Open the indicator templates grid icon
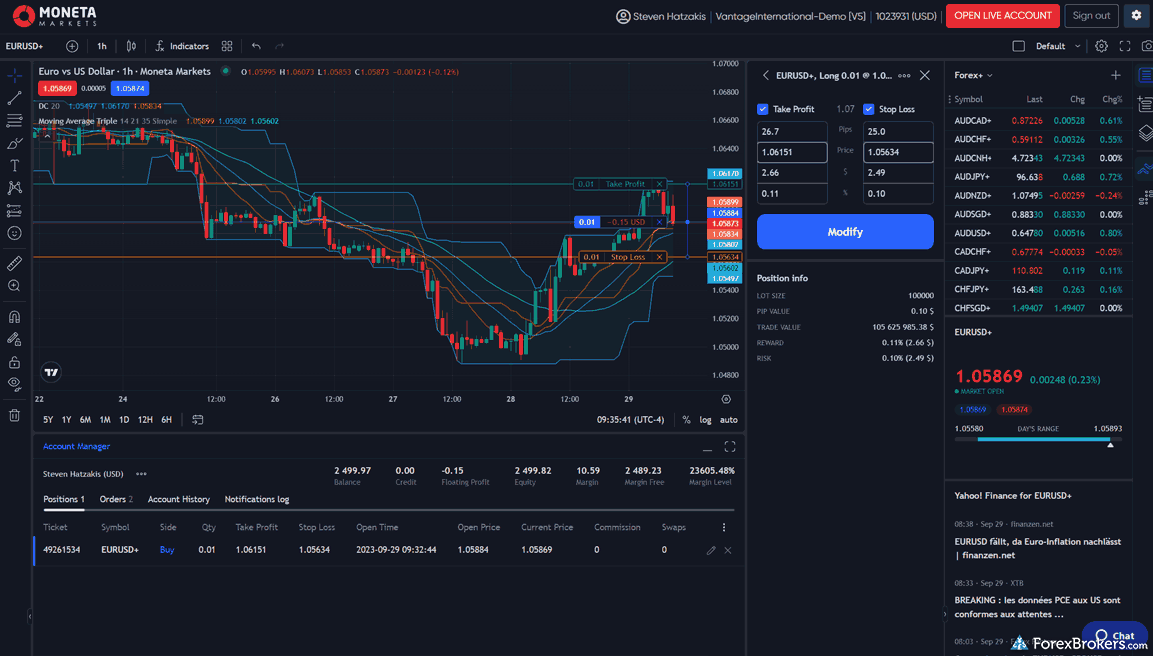1153x656 pixels. pyautogui.click(x=227, y=46)
